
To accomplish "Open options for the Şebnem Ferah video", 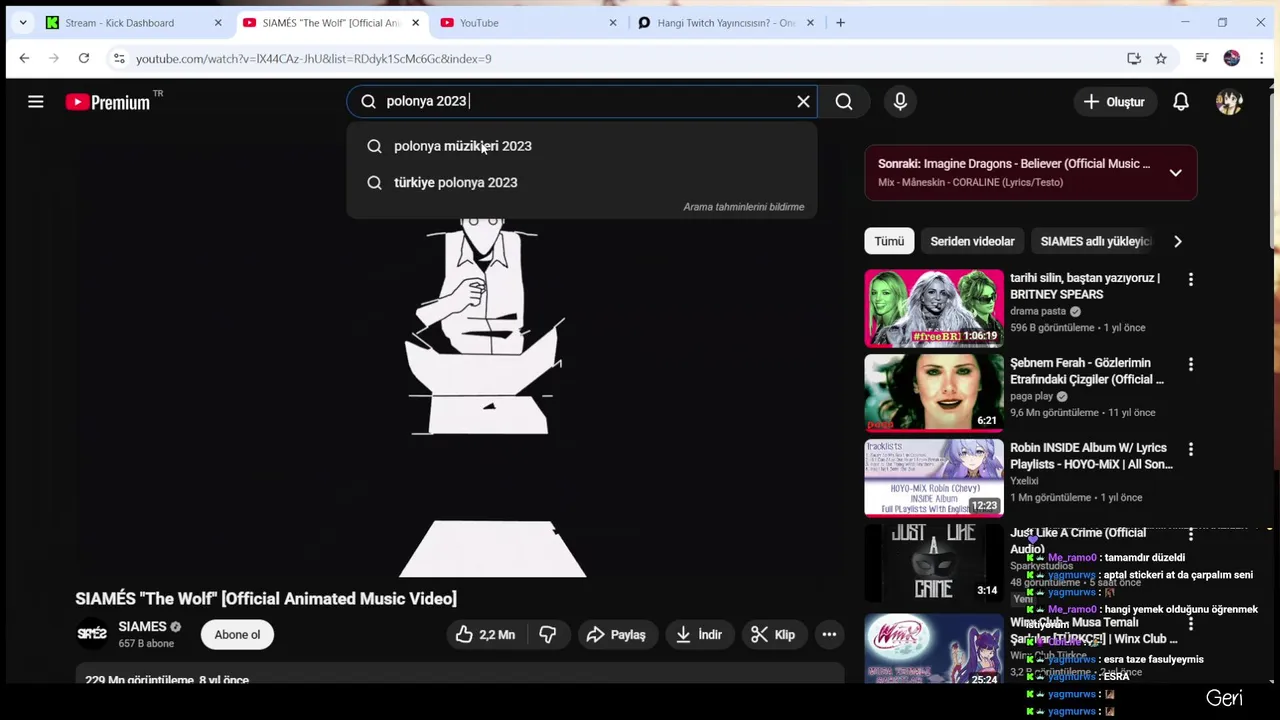I will click(1190, 365).
